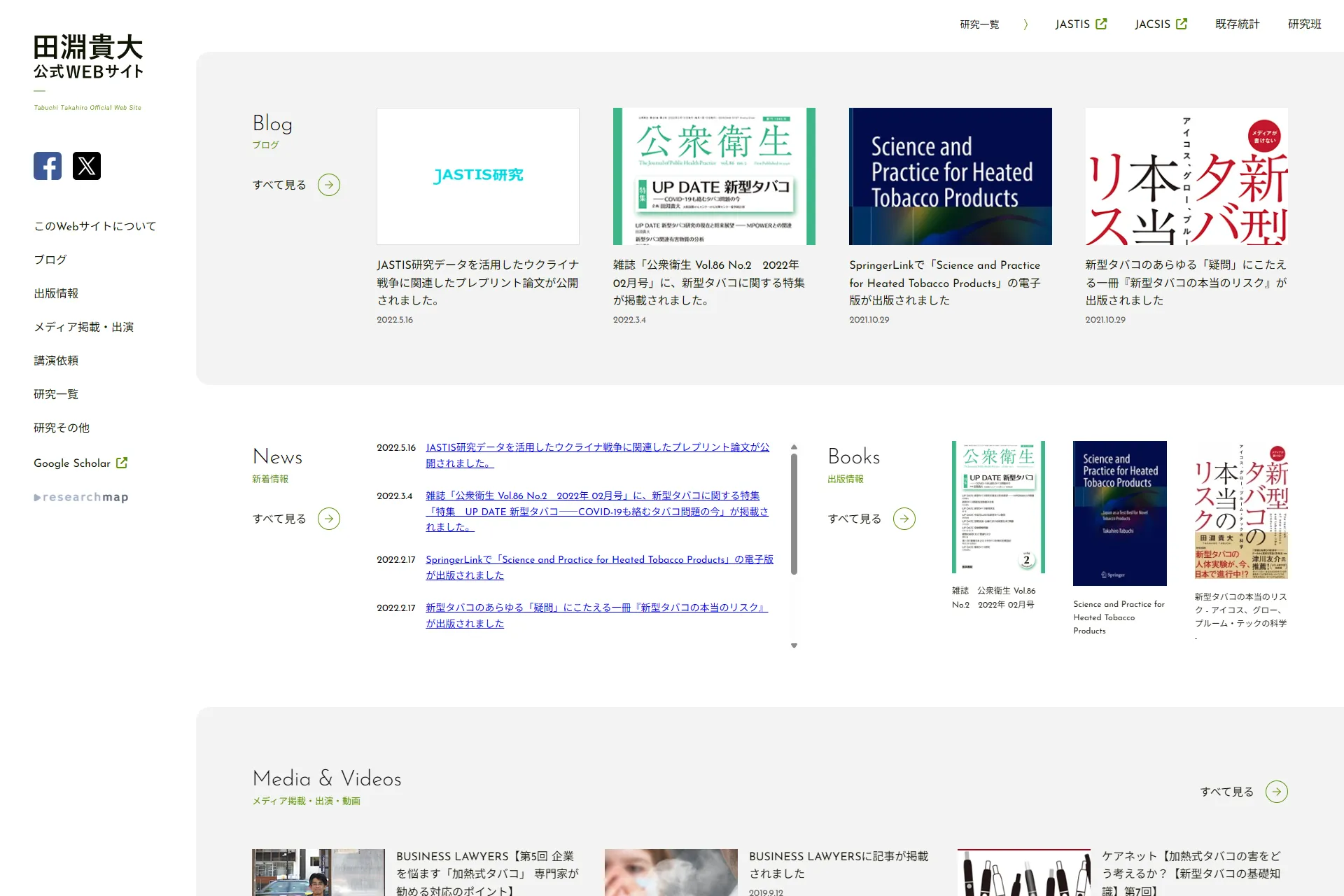Open news link dated 2022.5.16

click(x=598, y=455)
